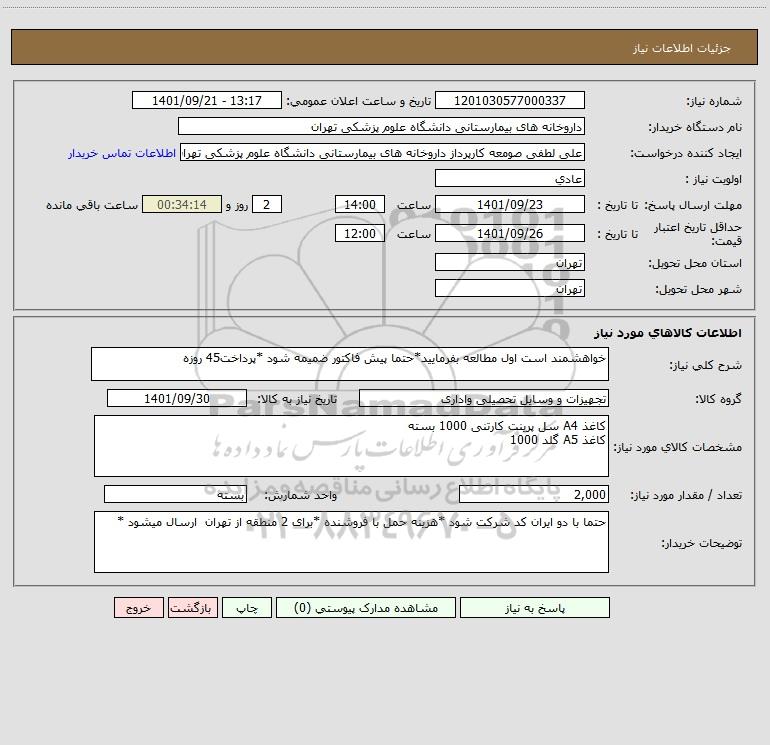Click the text روز و
Screen dimensions: 770x745
237,205
